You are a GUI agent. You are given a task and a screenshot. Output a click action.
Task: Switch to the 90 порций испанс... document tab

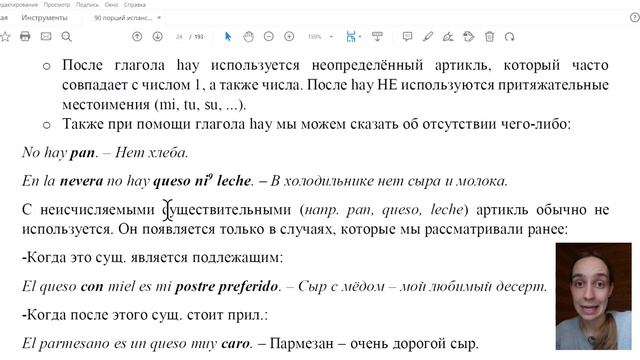123,18
